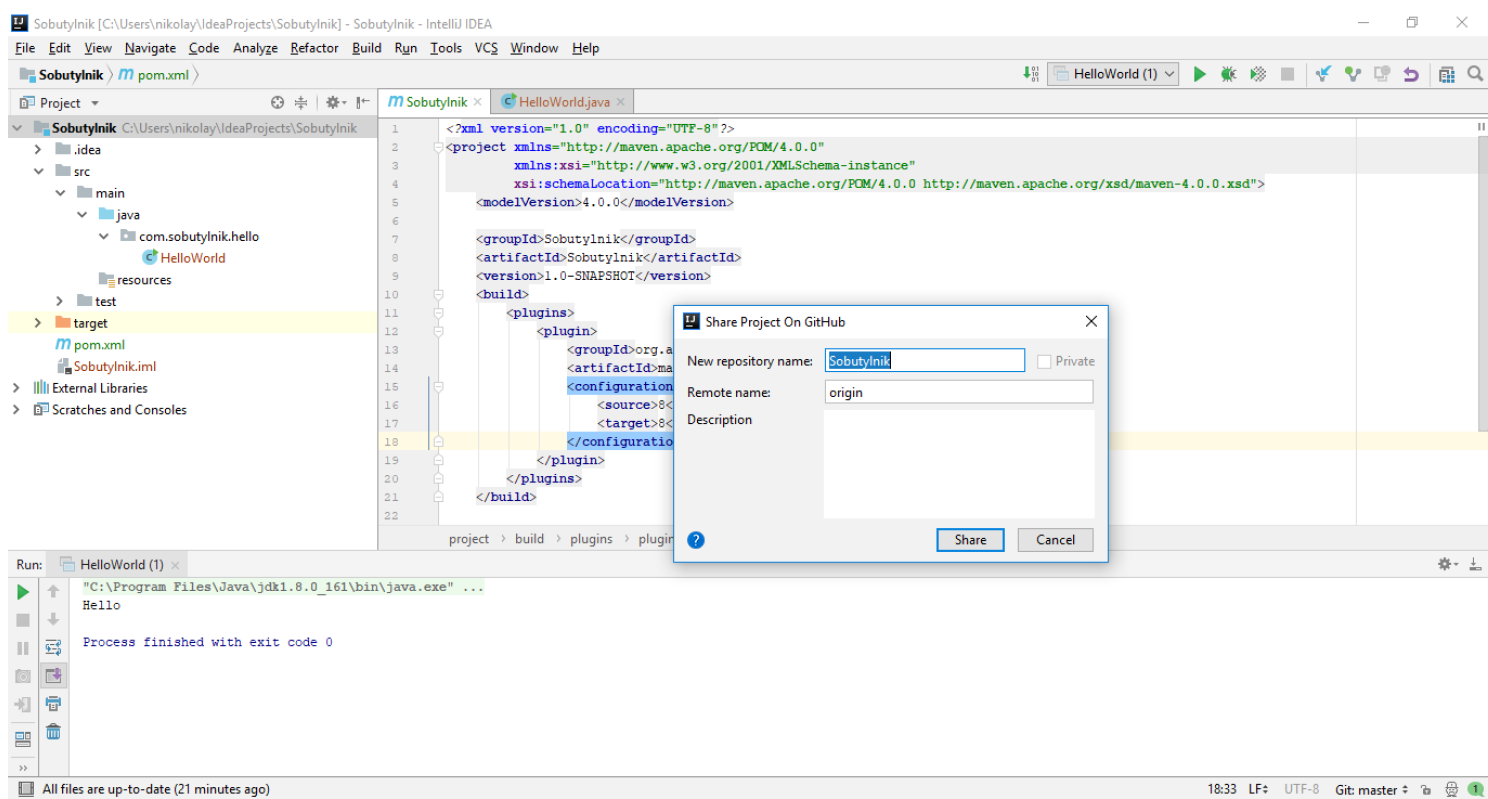The height and width of the screenshot is (799, 1488).
Task: Select pom.xml in project tree
Action: (x=98, y=345)
